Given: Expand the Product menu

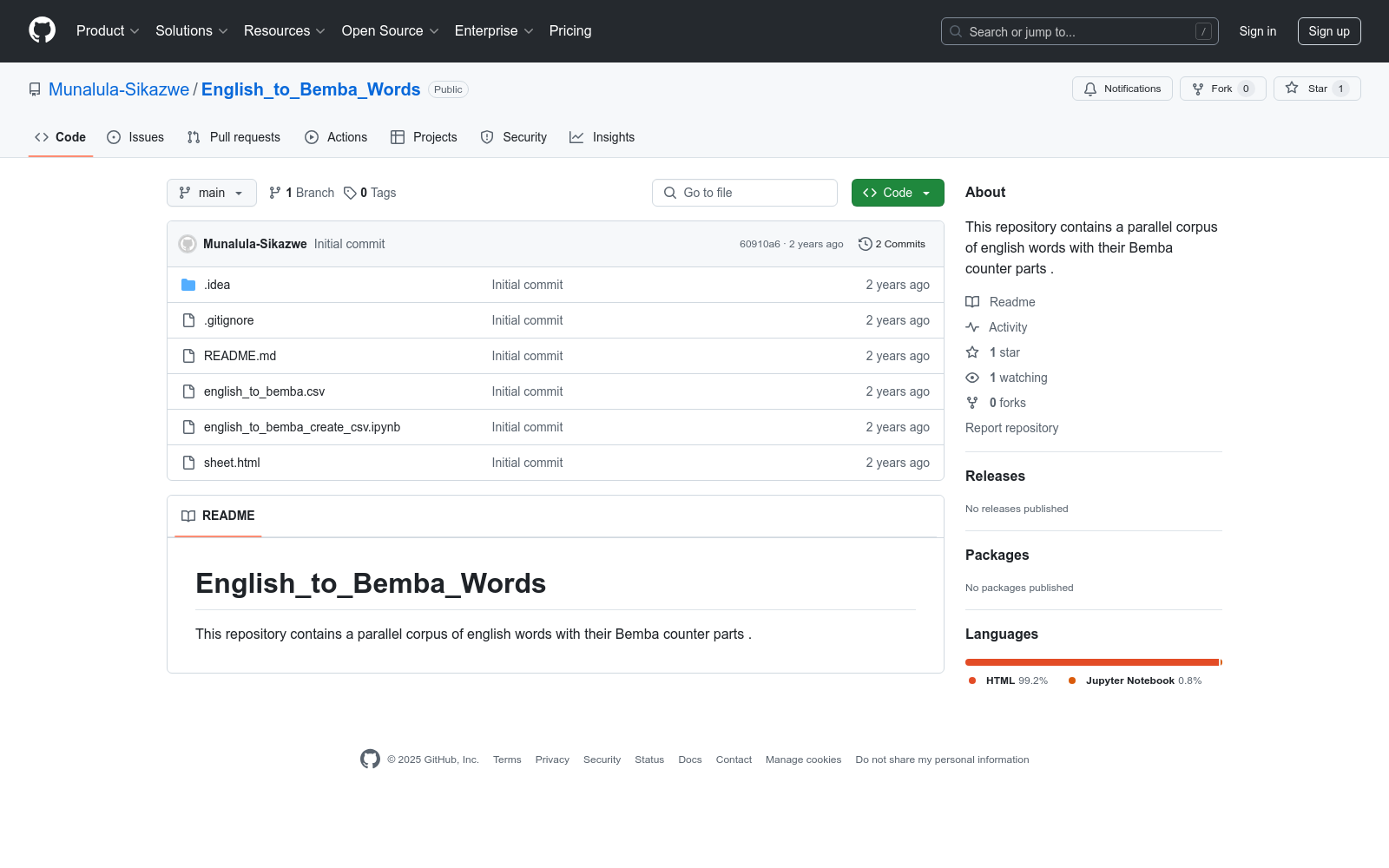Looking at the screenshot, I should point(108,31).
